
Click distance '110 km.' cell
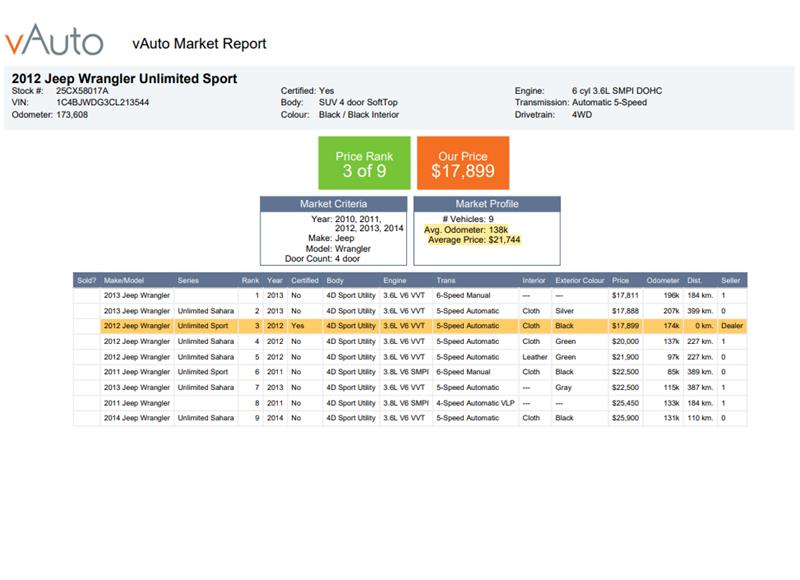699,418
